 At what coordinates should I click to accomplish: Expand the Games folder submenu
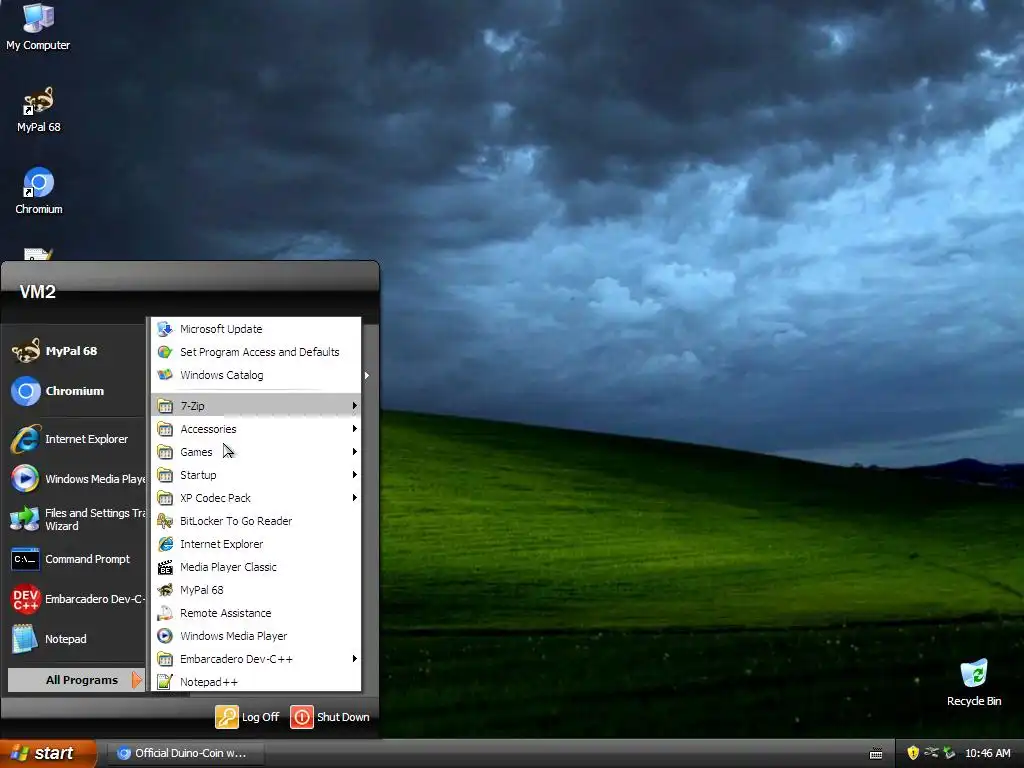coord(256,452)
